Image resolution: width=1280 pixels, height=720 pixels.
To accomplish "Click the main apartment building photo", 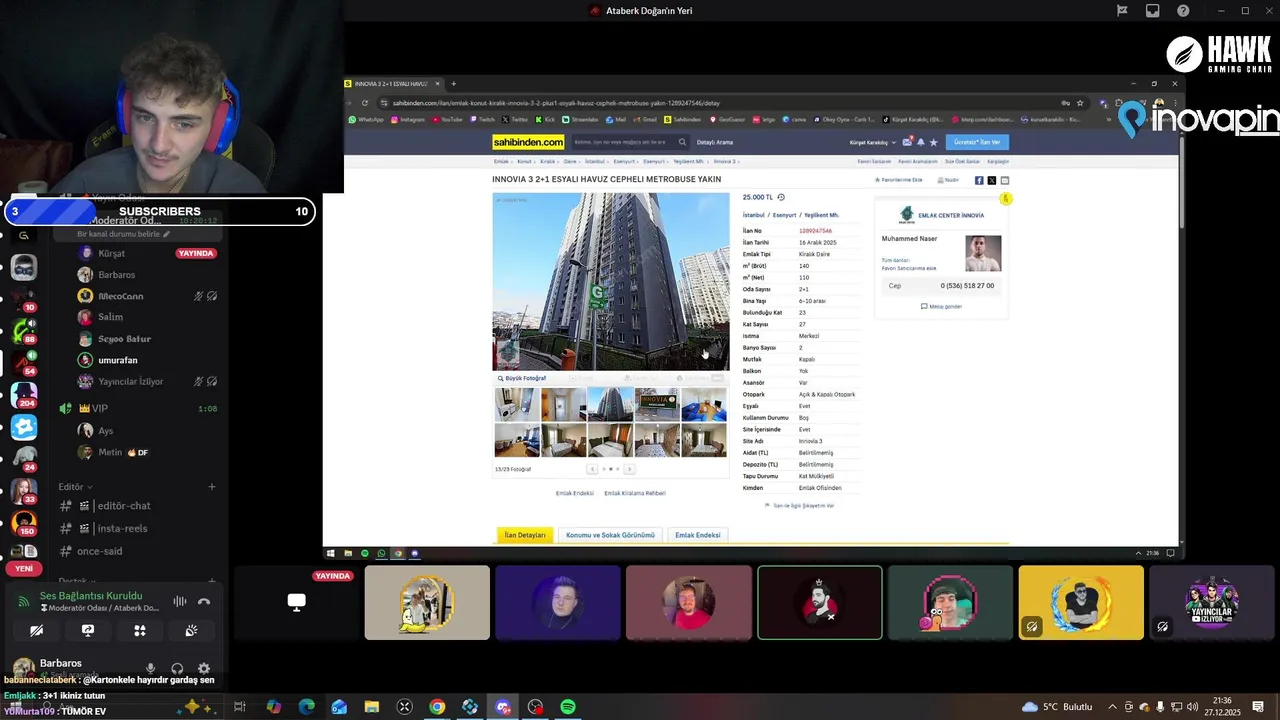I will point(611,281).
